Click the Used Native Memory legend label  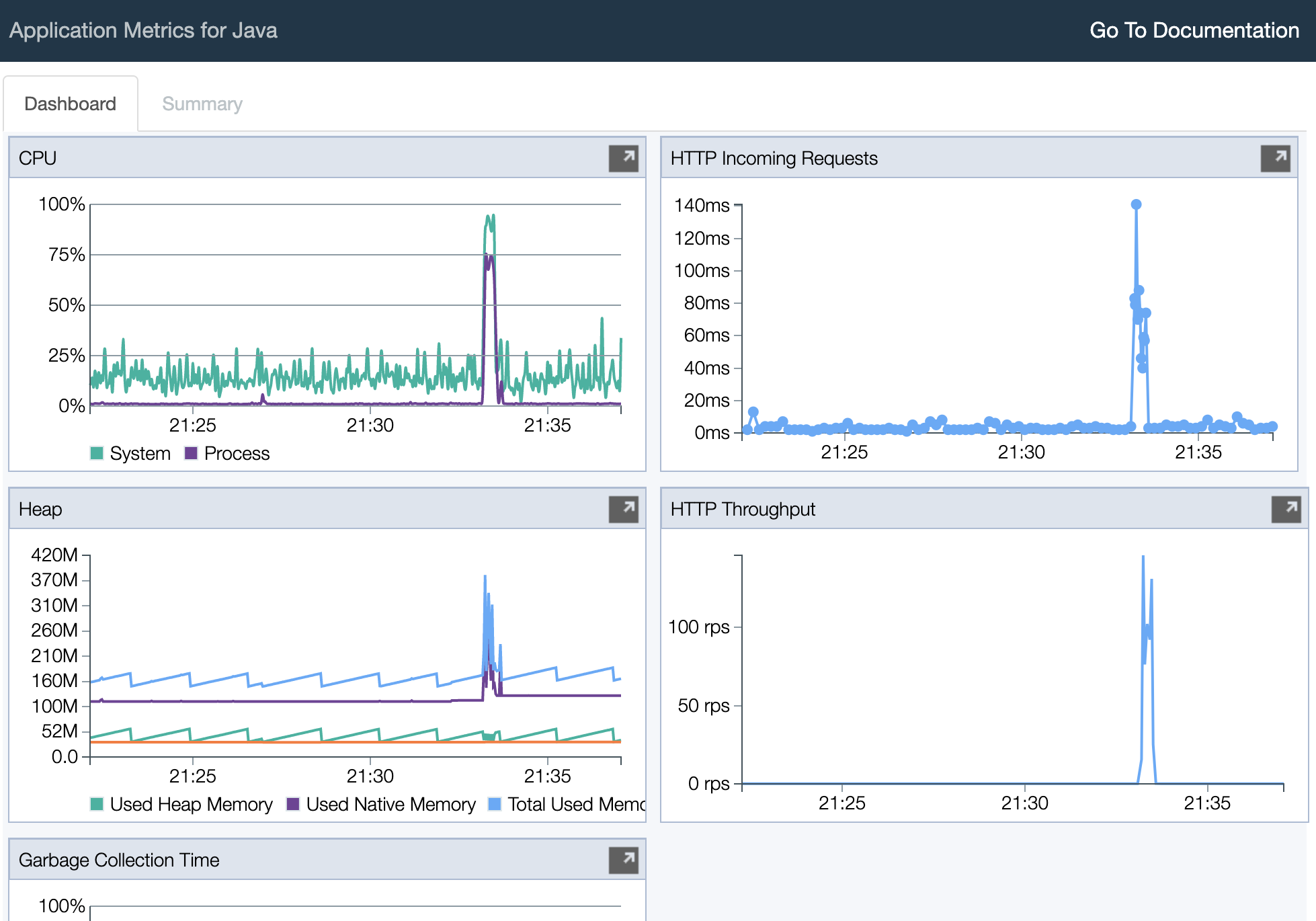click(x=390, y=804)
